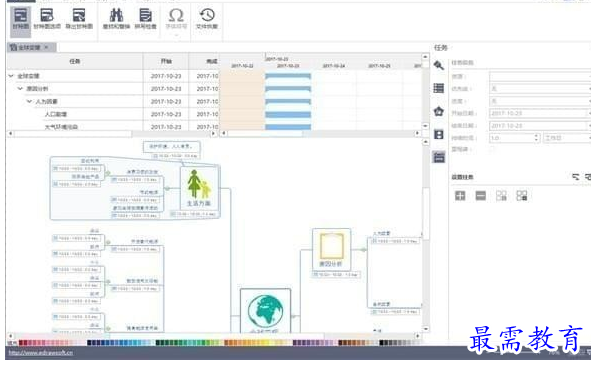Select the task side panel icon
Viewport: 591px width, 370px height.
pos(438,157)
